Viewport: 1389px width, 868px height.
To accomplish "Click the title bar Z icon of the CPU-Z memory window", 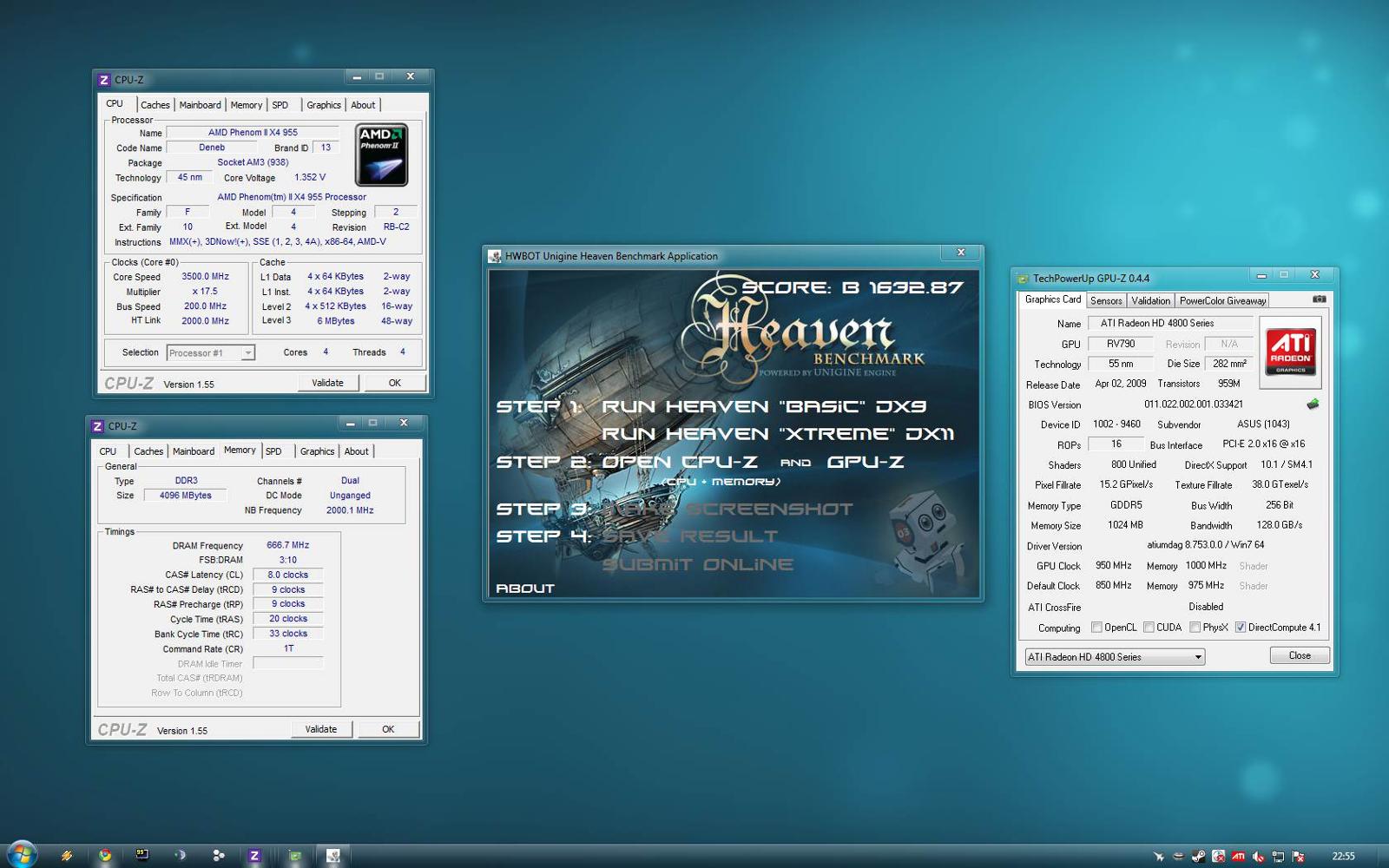I will (97, 426).
